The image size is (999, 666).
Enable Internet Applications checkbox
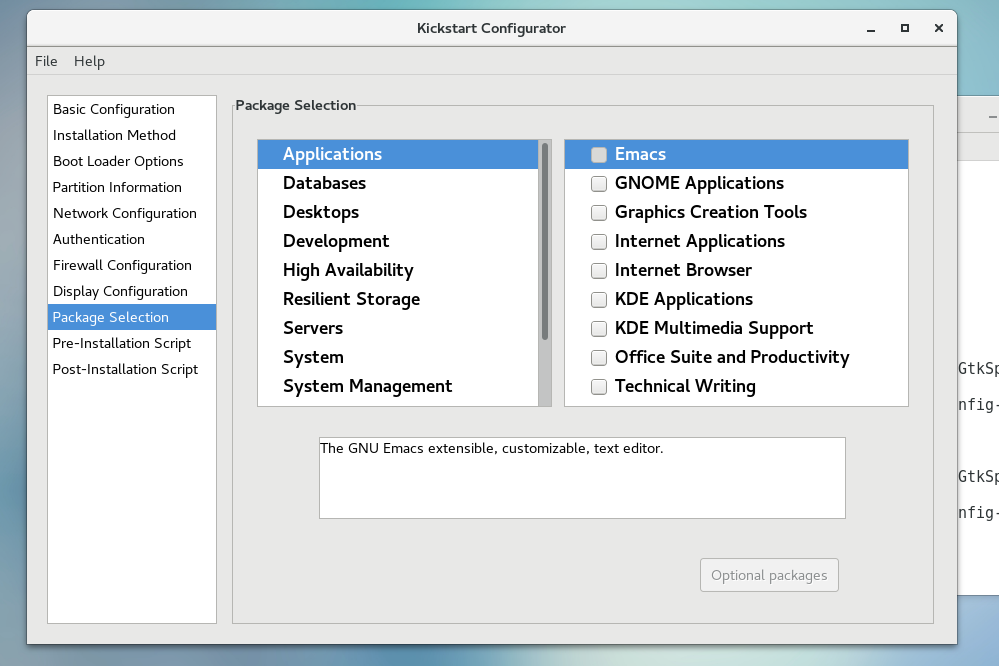[x=599, y=242]
